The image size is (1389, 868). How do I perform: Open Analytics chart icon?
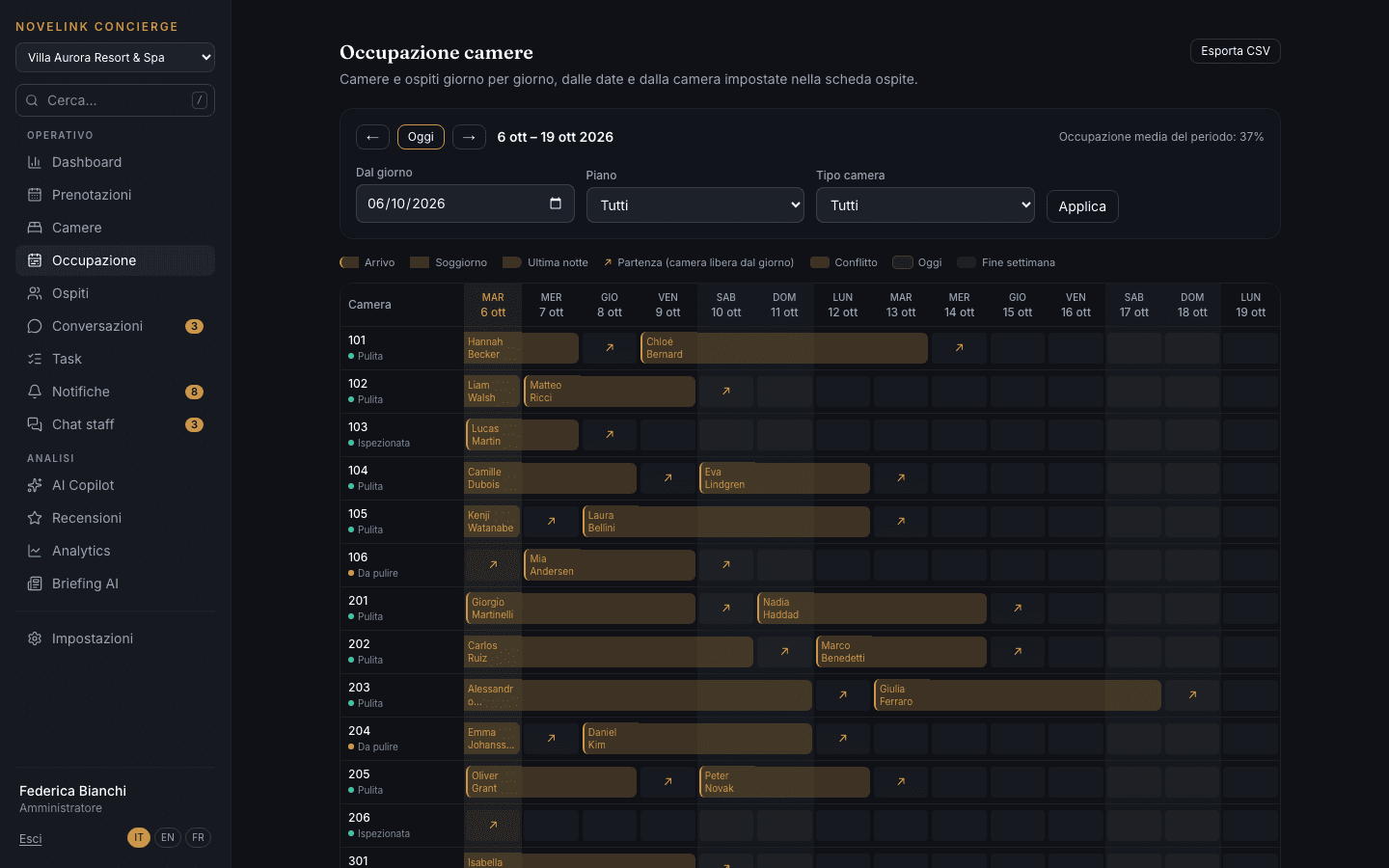click(x=35, y=551)
